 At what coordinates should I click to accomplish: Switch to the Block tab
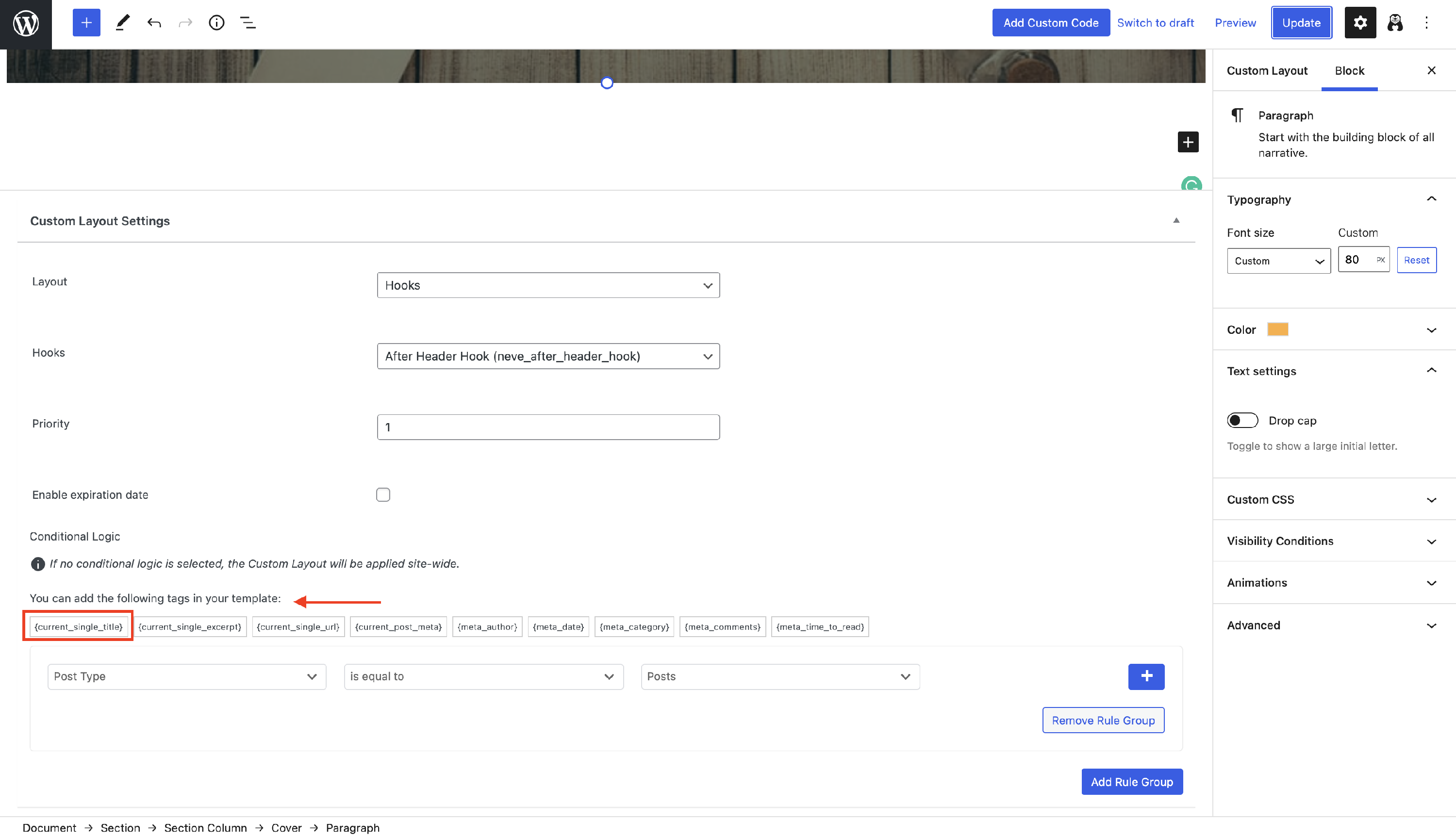click(1349, 70)
